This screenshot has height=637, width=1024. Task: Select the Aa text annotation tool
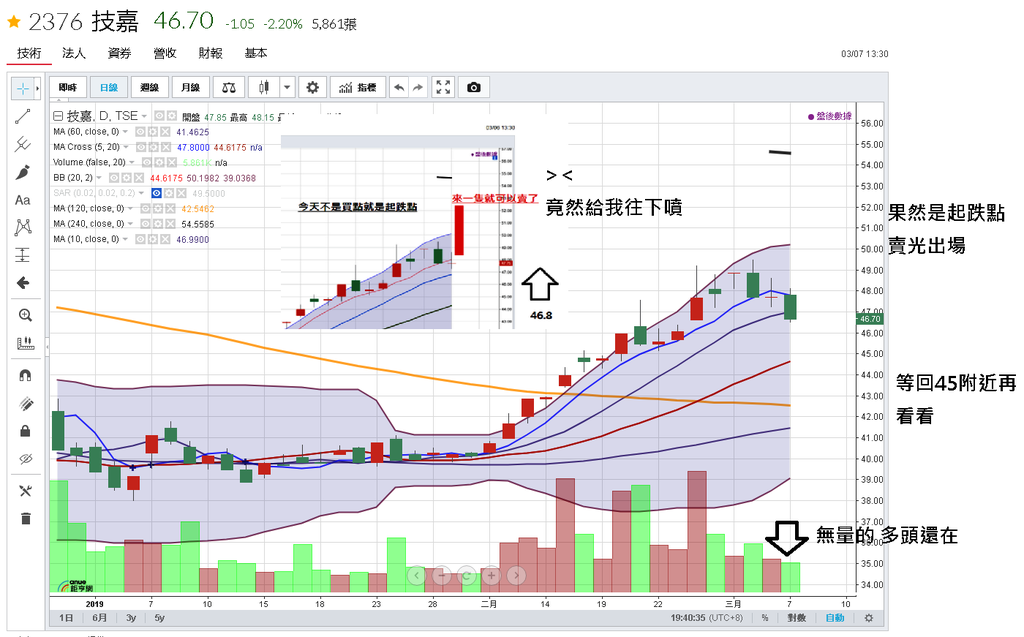pos(23,200)
